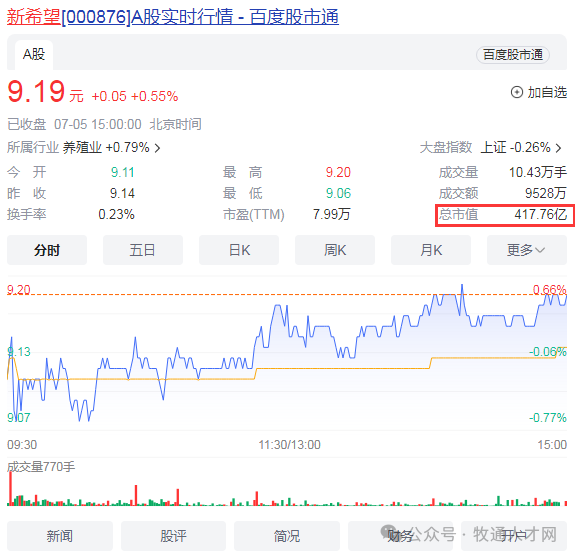Click the 开户 button
This screenshot has height=557, width=575.
(x=514, y=536)
